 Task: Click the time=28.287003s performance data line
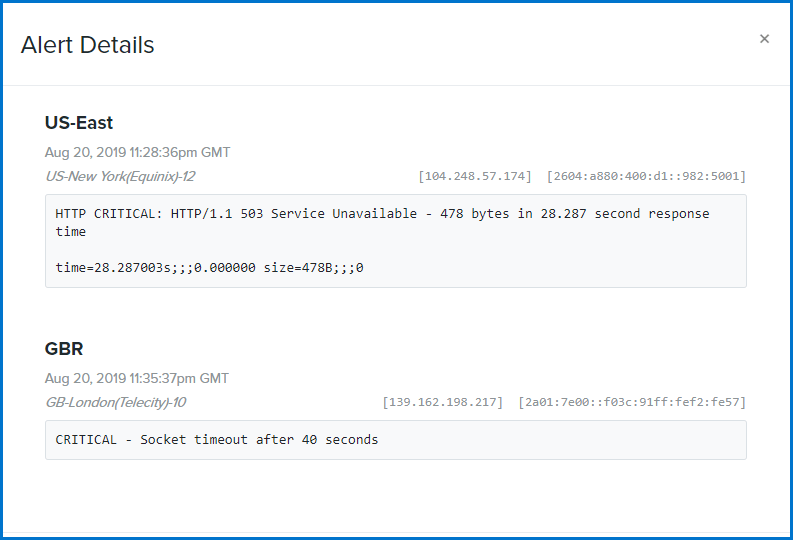click(209, 267)
